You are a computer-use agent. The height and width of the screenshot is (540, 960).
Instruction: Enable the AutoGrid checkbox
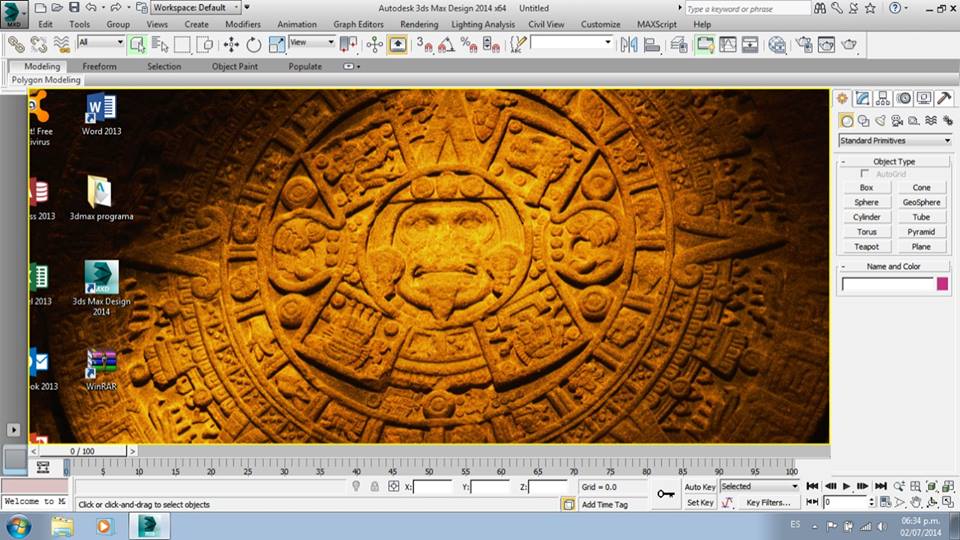pyautogui.click(x=864, y=174)
